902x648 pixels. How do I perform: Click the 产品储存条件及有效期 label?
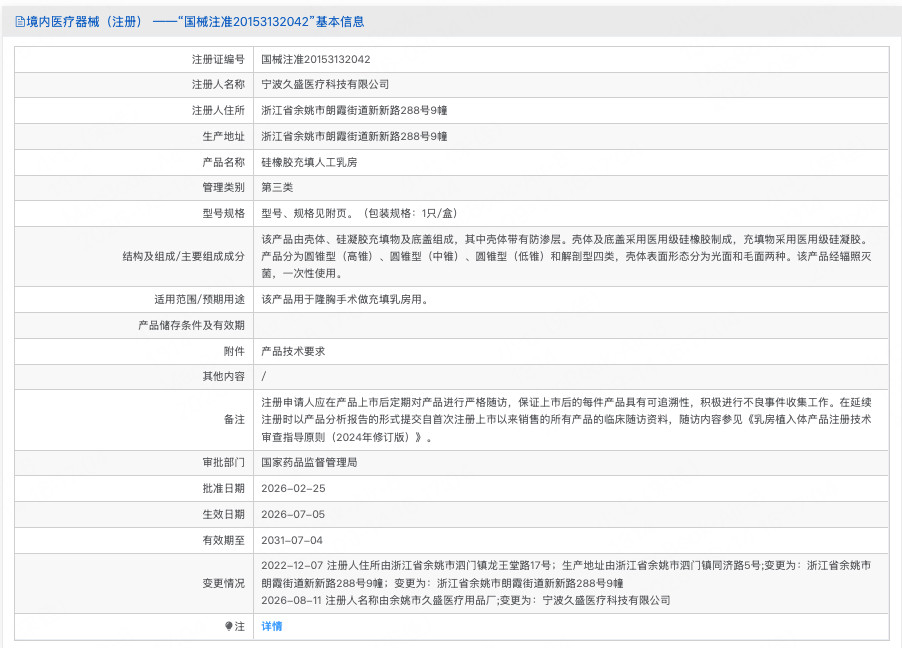(x=191, y=325)
